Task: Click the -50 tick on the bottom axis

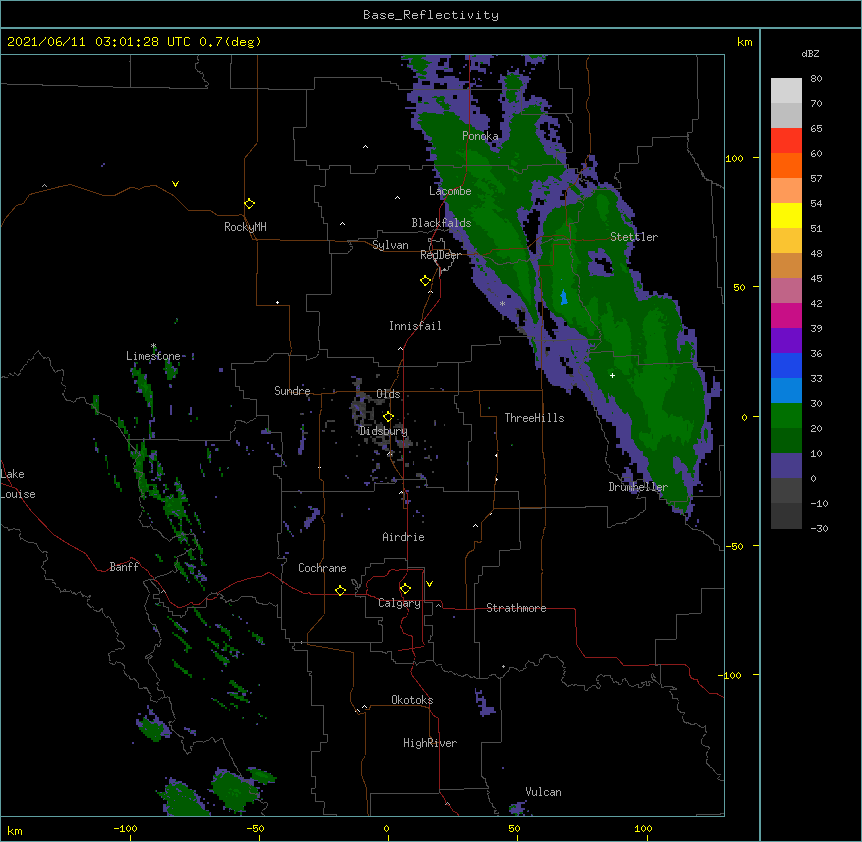Action: coord(255,829)
